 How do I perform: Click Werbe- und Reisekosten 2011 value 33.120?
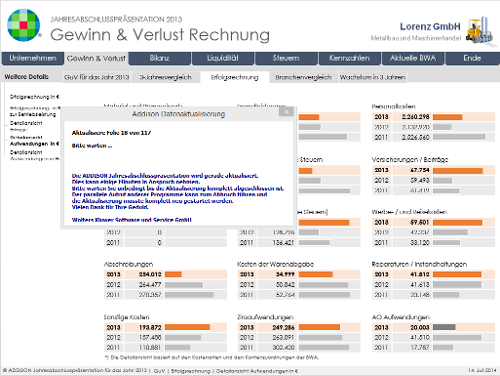point(420,243)
